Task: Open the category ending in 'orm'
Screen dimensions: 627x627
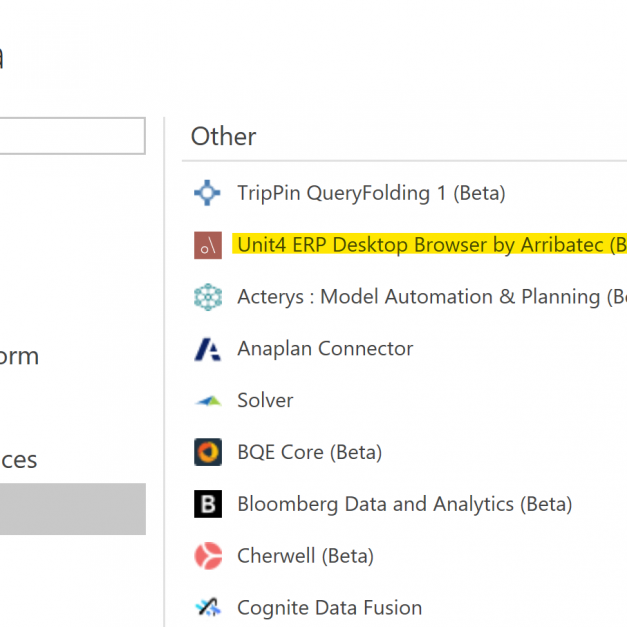Action: click(19, 356)
